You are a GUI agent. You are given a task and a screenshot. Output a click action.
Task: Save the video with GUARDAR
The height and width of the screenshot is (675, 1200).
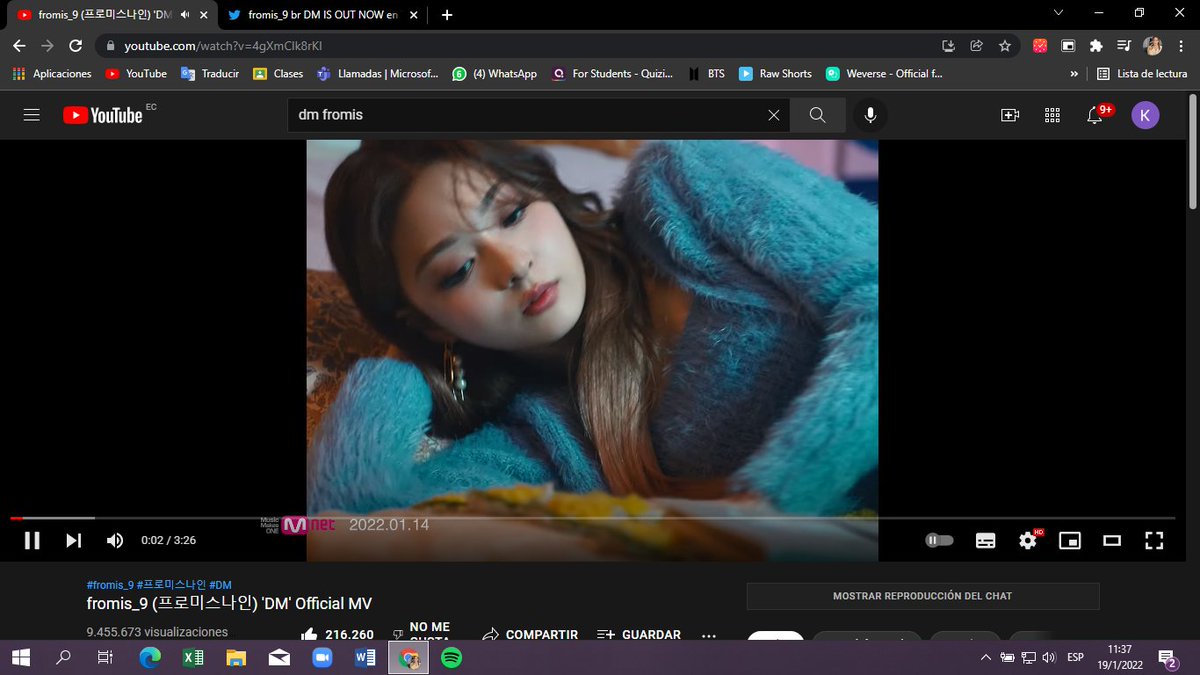point(639,634)
